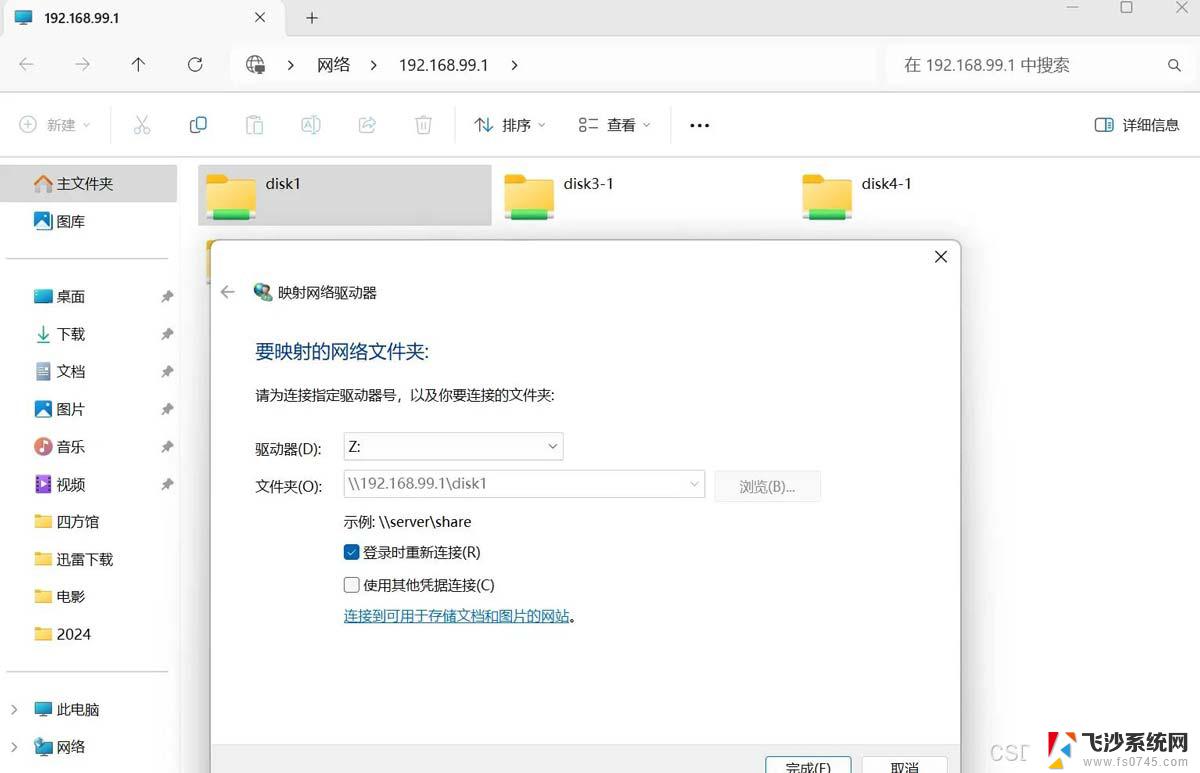The image size is (1200, 773).
Task: Click the Copy icon in toolbar
Action: [198, 125]
